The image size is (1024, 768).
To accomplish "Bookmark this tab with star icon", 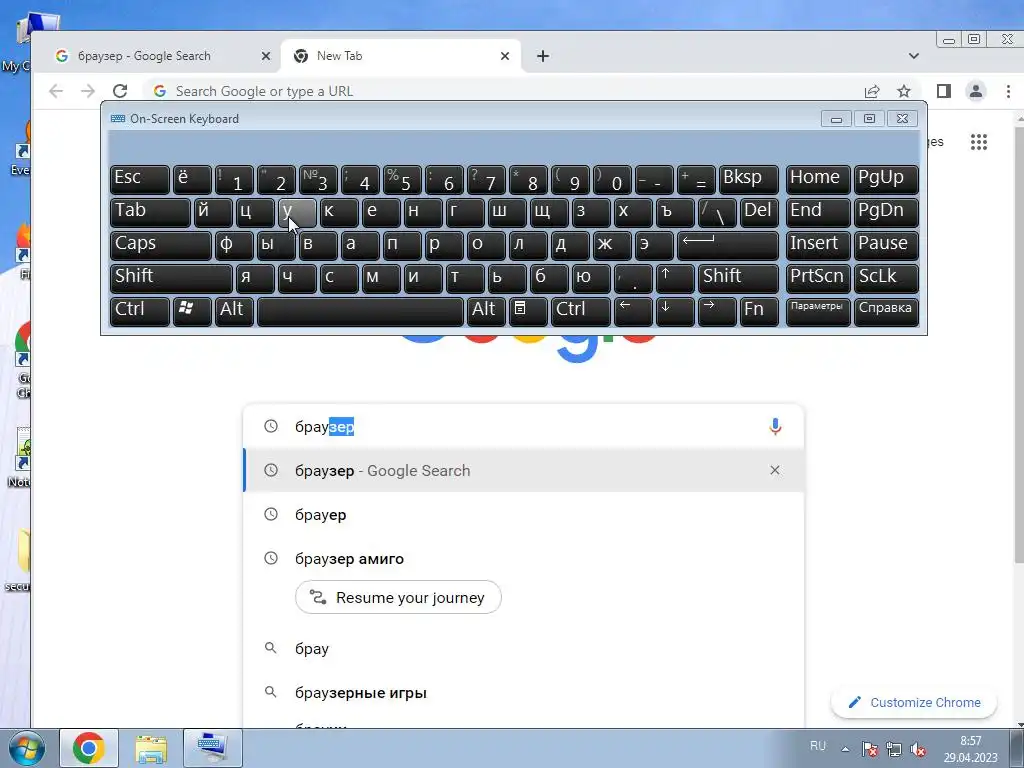I will click(x=904, y=91).
